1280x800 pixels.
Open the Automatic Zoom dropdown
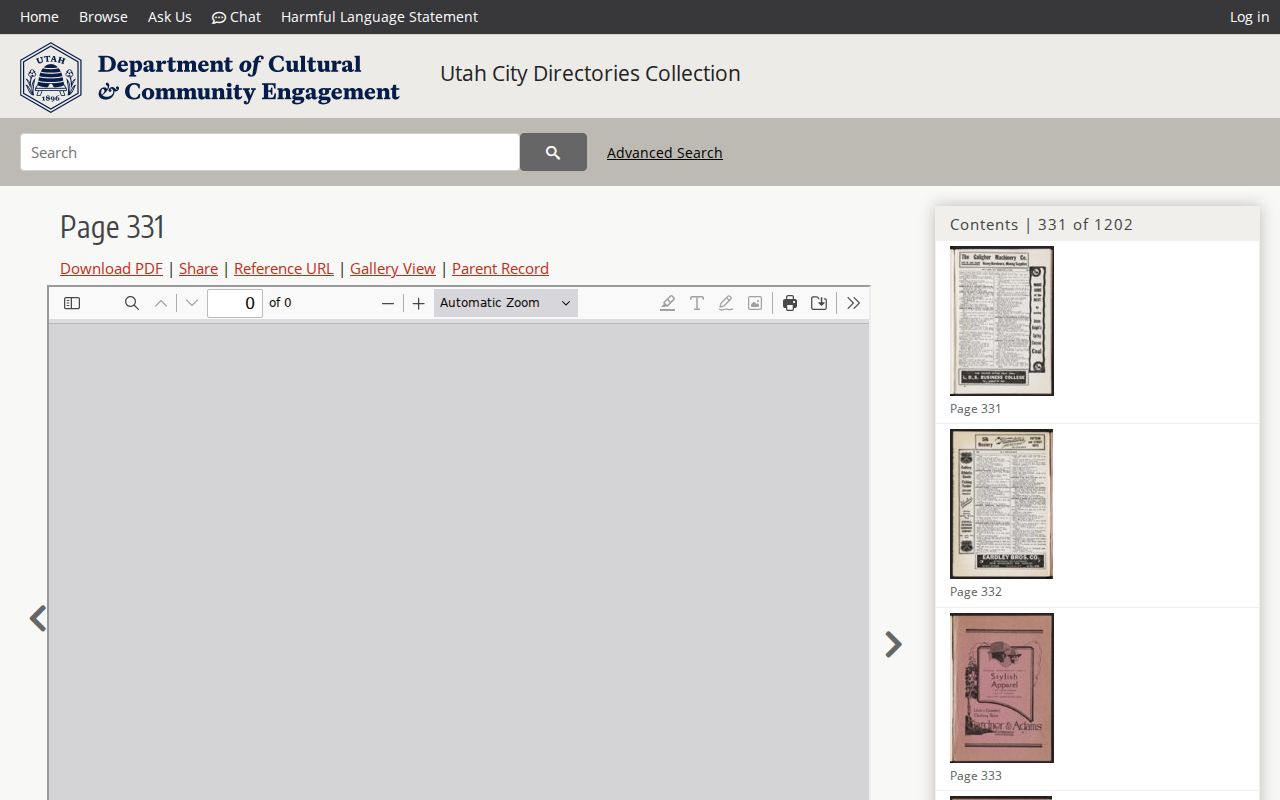[506, 303]
